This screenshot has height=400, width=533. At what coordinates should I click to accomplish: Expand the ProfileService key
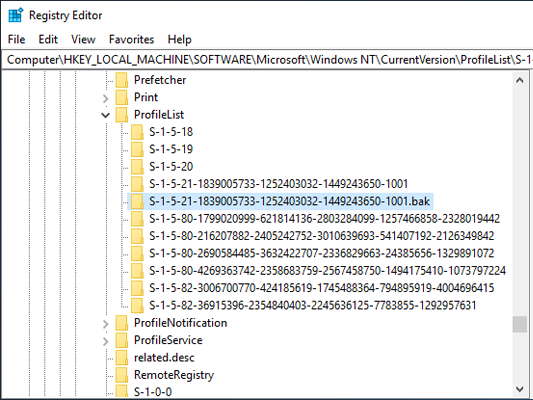tap(106, 341)
